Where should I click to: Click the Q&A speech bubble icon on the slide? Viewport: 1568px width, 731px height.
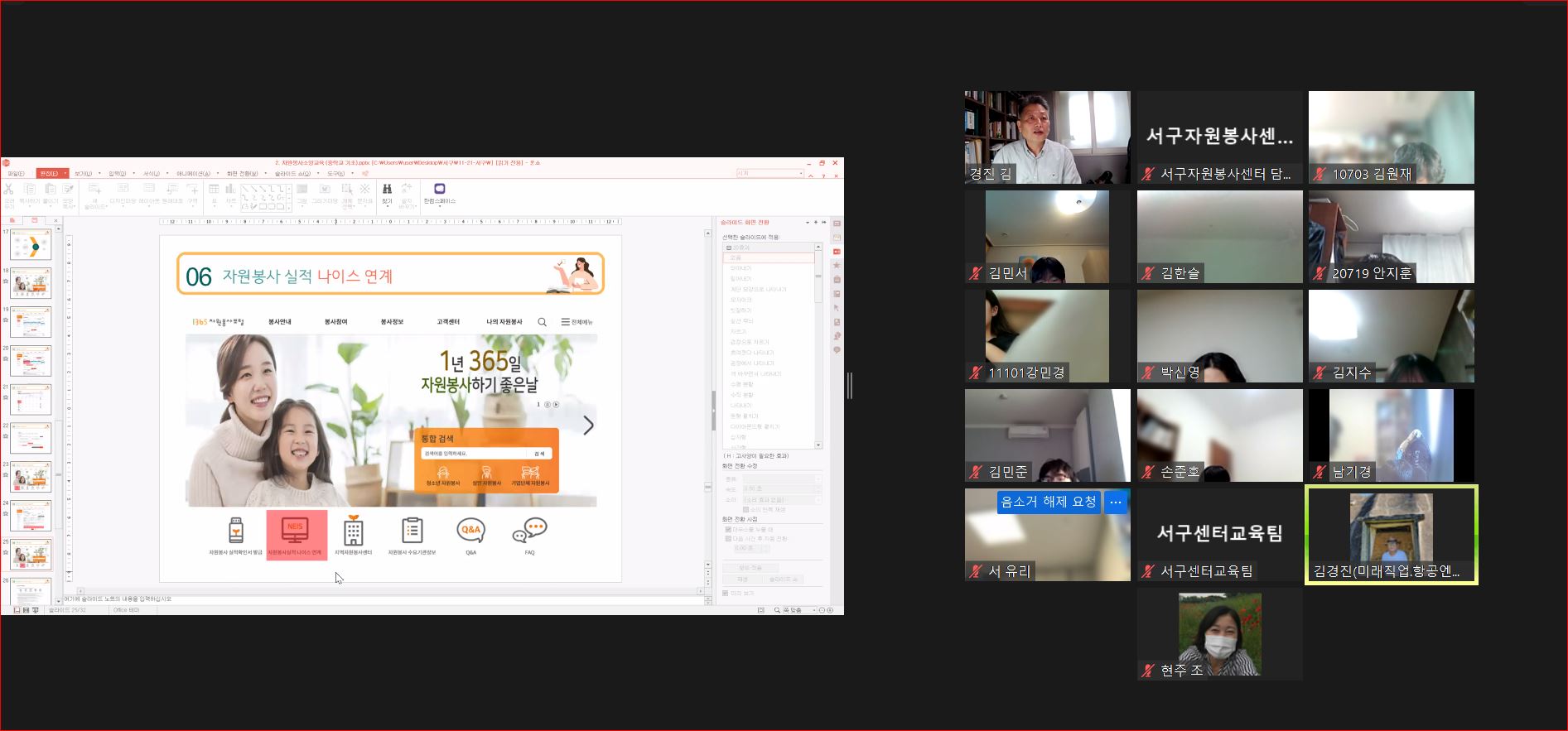[x=470, y=530]
